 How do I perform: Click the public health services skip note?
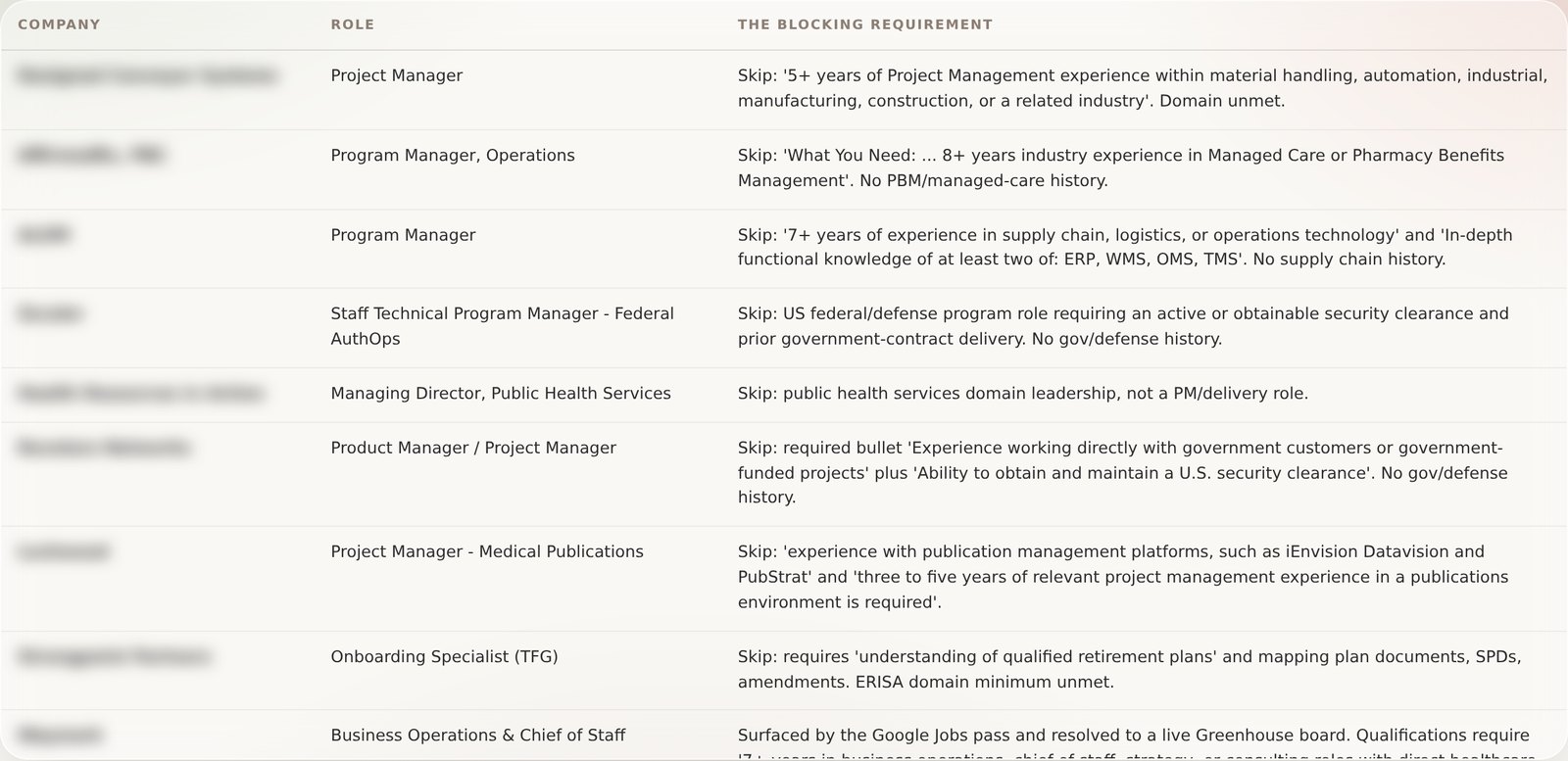[x=1023, y=394]
